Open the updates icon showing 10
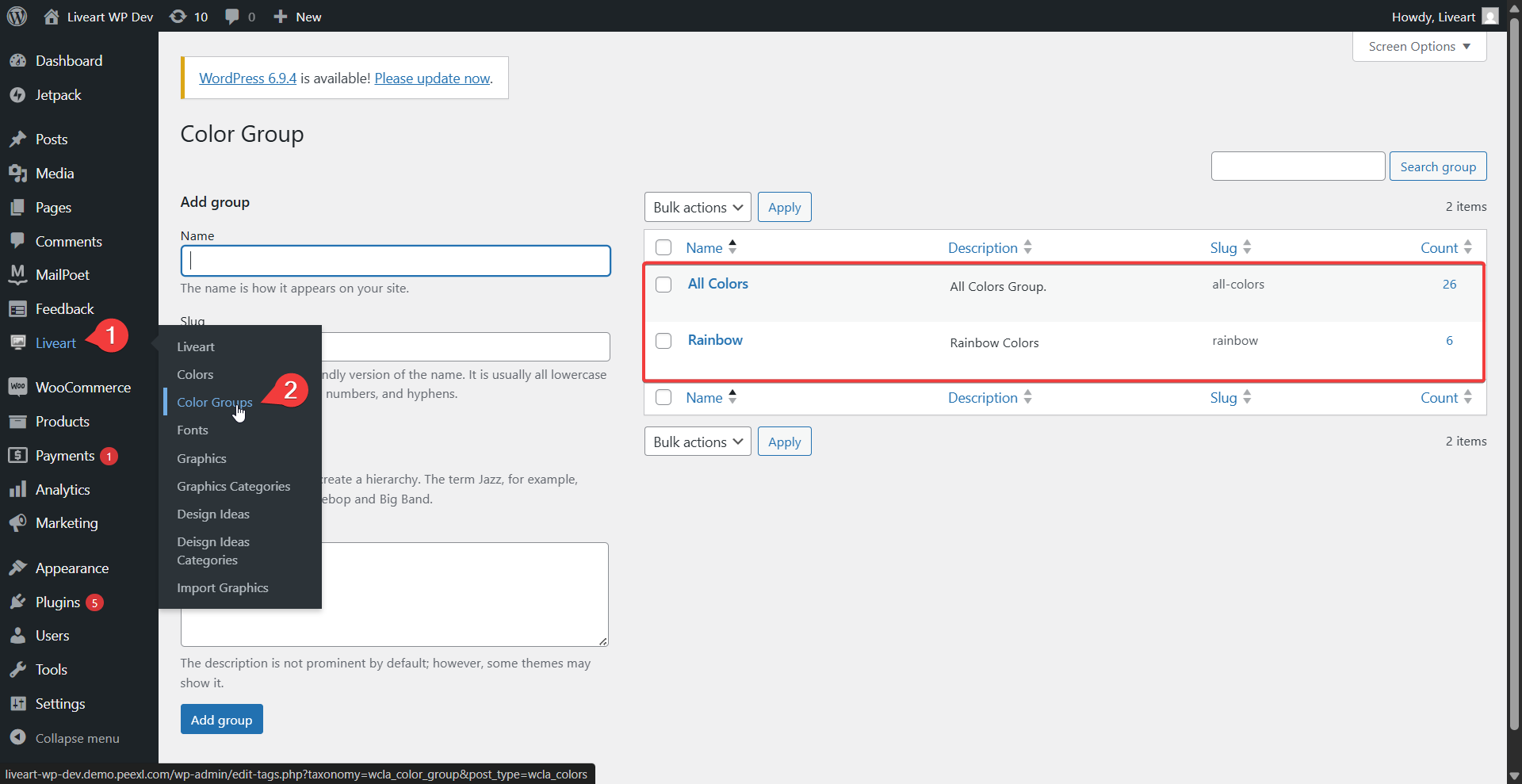The height and width of the screenshot is (784, 1522). coord(178,17)
